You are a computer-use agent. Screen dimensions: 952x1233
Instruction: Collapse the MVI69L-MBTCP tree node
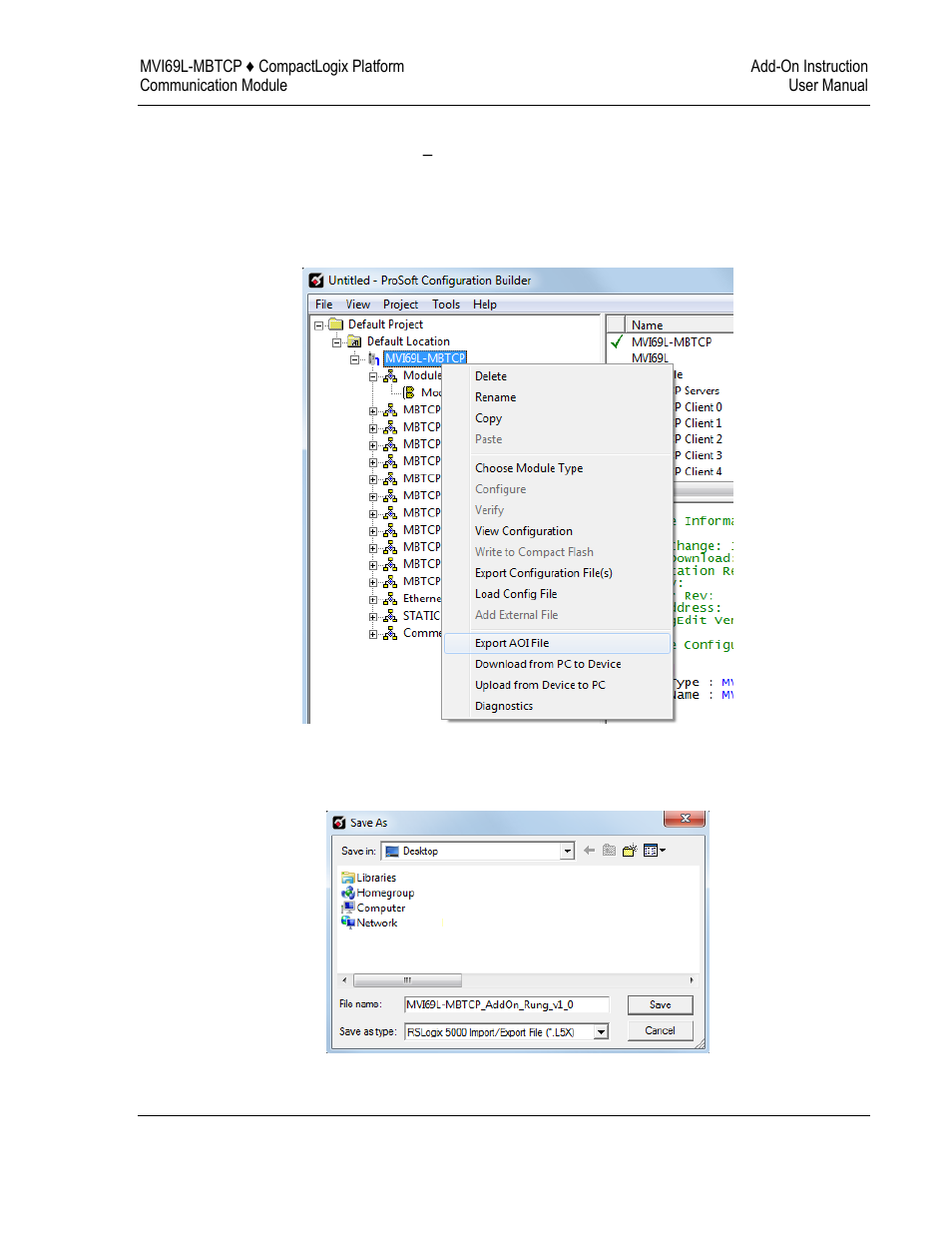point(354,358)
